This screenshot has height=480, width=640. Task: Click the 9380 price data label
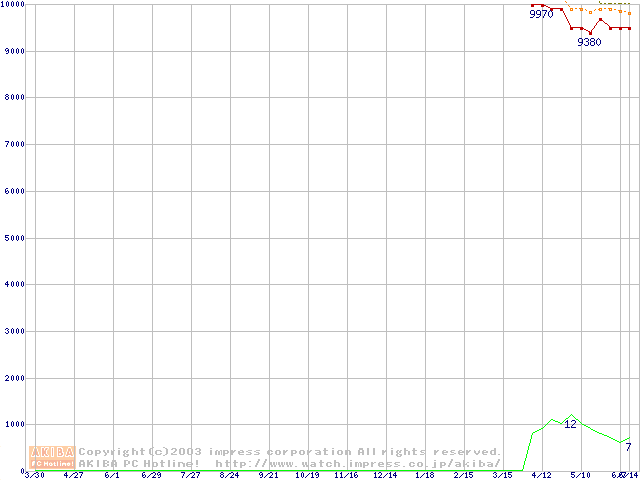pyautogui.click(x=589, y=43)
